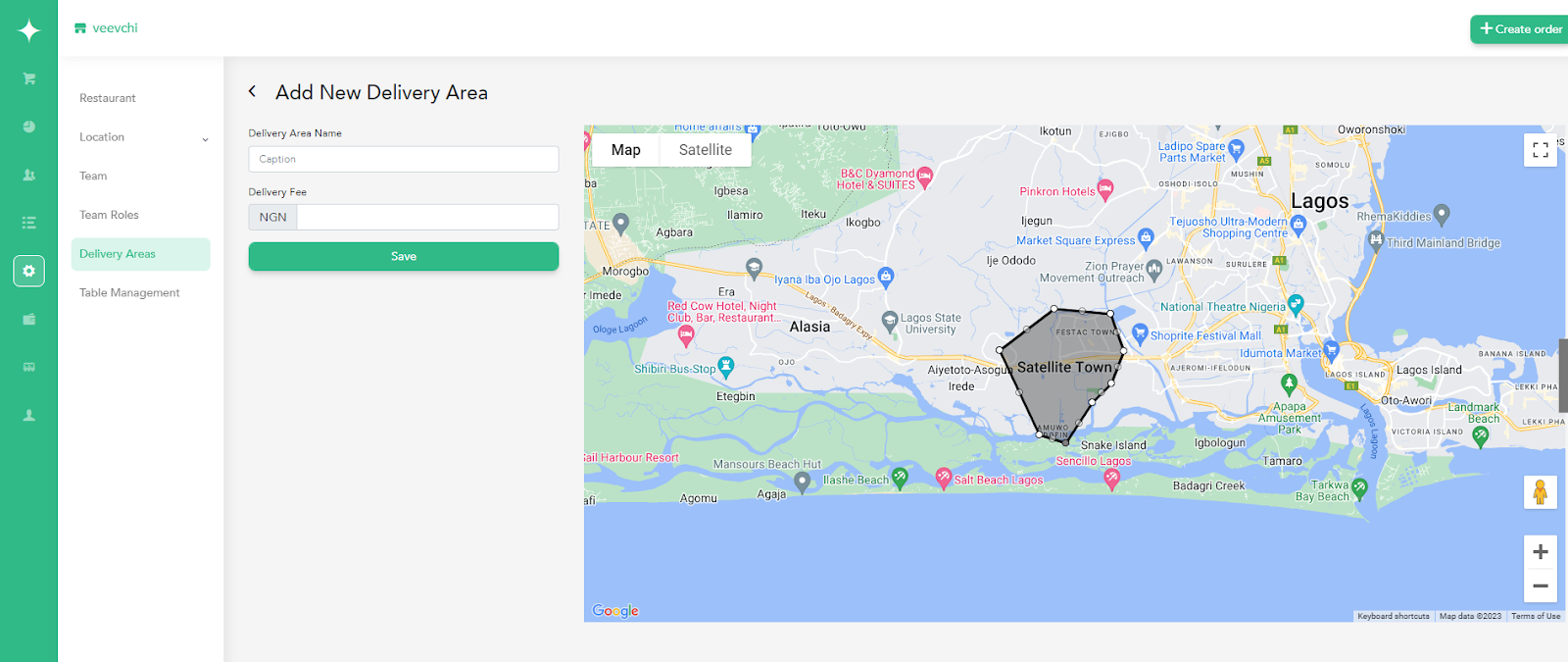Image resolution: width=1568 pixels, height=662 pixels.
Task: Open the Table Management item
Action: [129, 292]
